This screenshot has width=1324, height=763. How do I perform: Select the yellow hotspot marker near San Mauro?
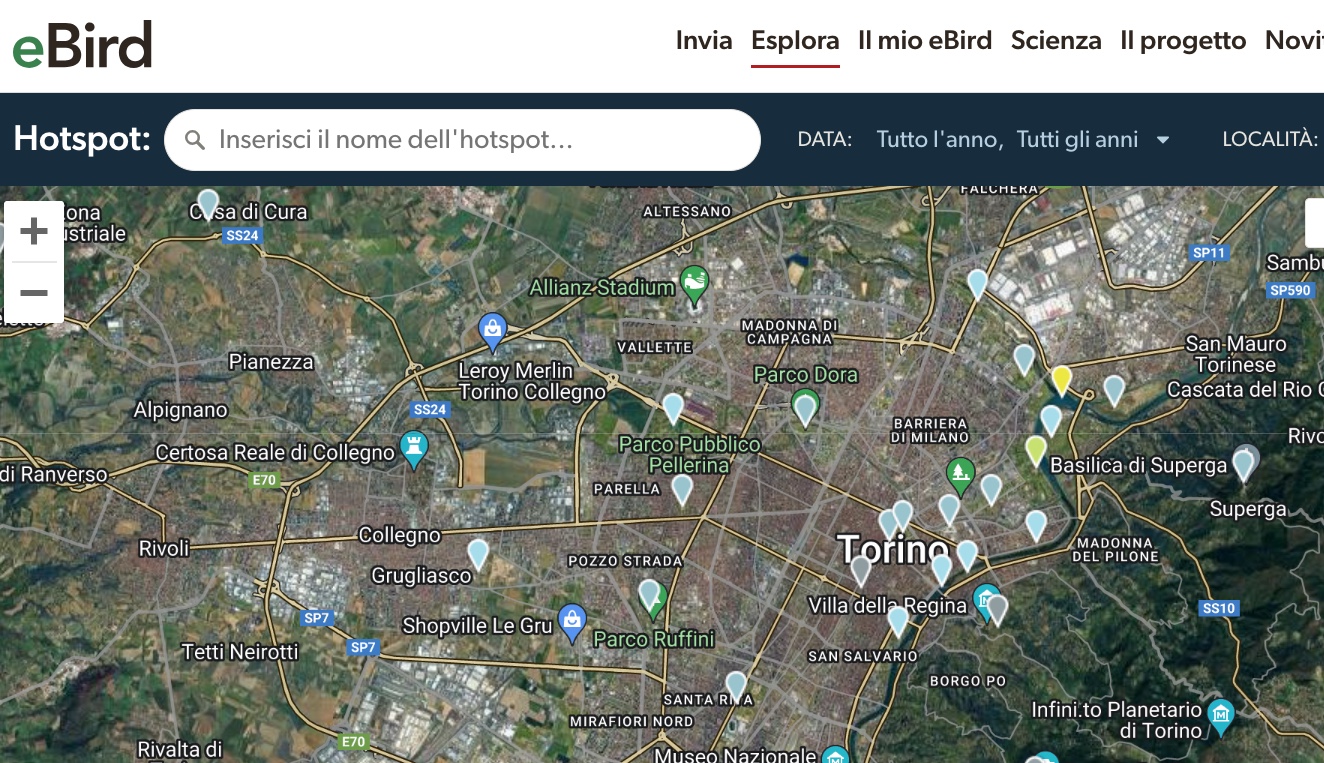[1062, 380]
